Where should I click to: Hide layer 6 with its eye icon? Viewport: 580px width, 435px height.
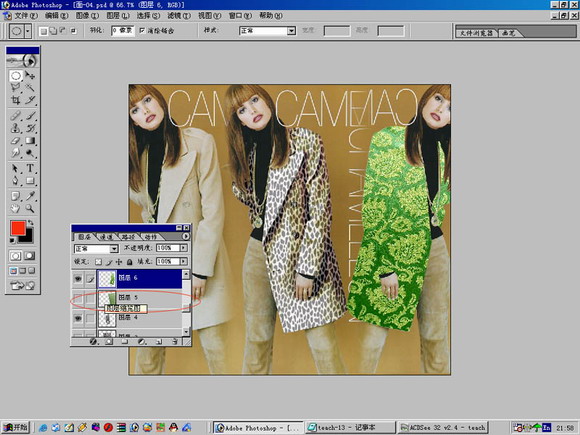pyautogui.click(x=78, y=279)
